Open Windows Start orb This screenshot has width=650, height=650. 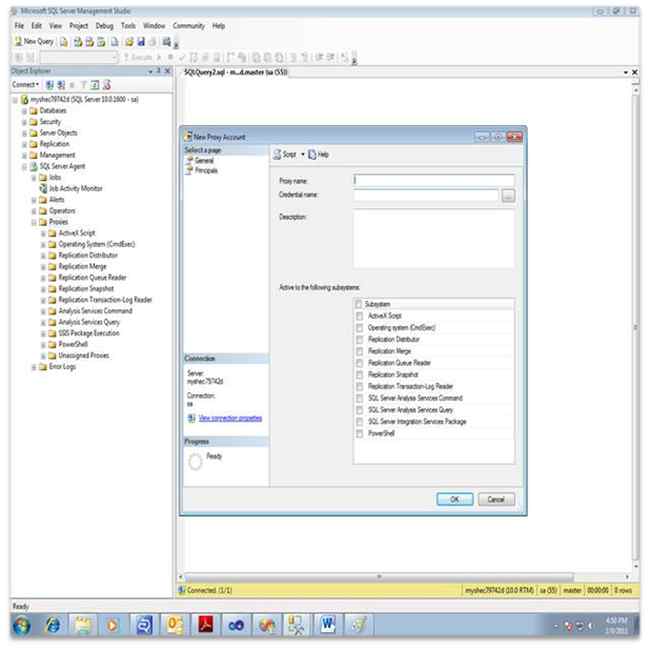(22, 625)
